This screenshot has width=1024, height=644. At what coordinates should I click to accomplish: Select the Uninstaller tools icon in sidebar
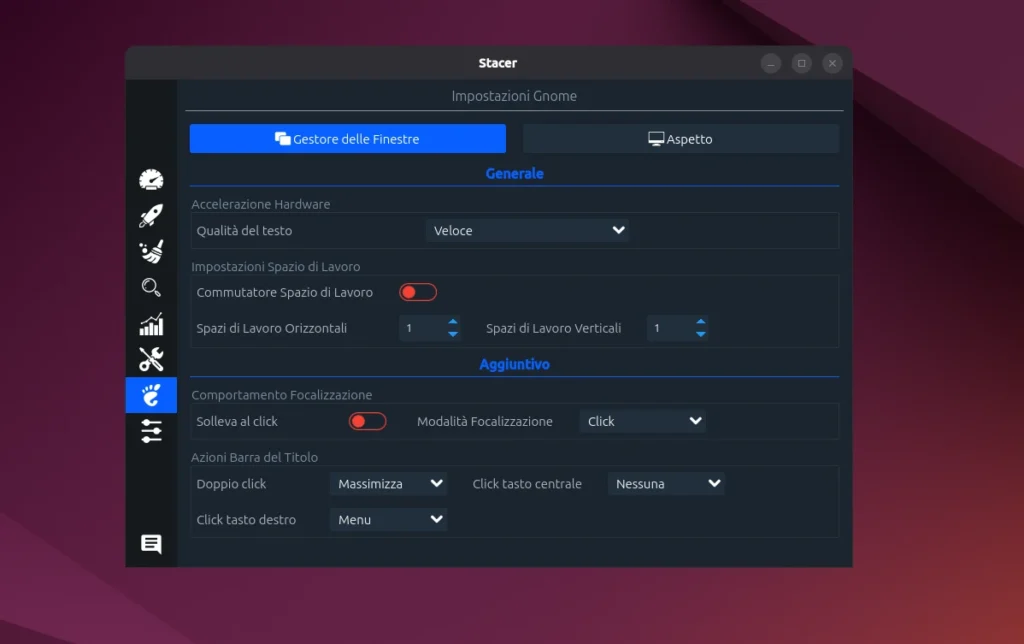click(151, 359)
